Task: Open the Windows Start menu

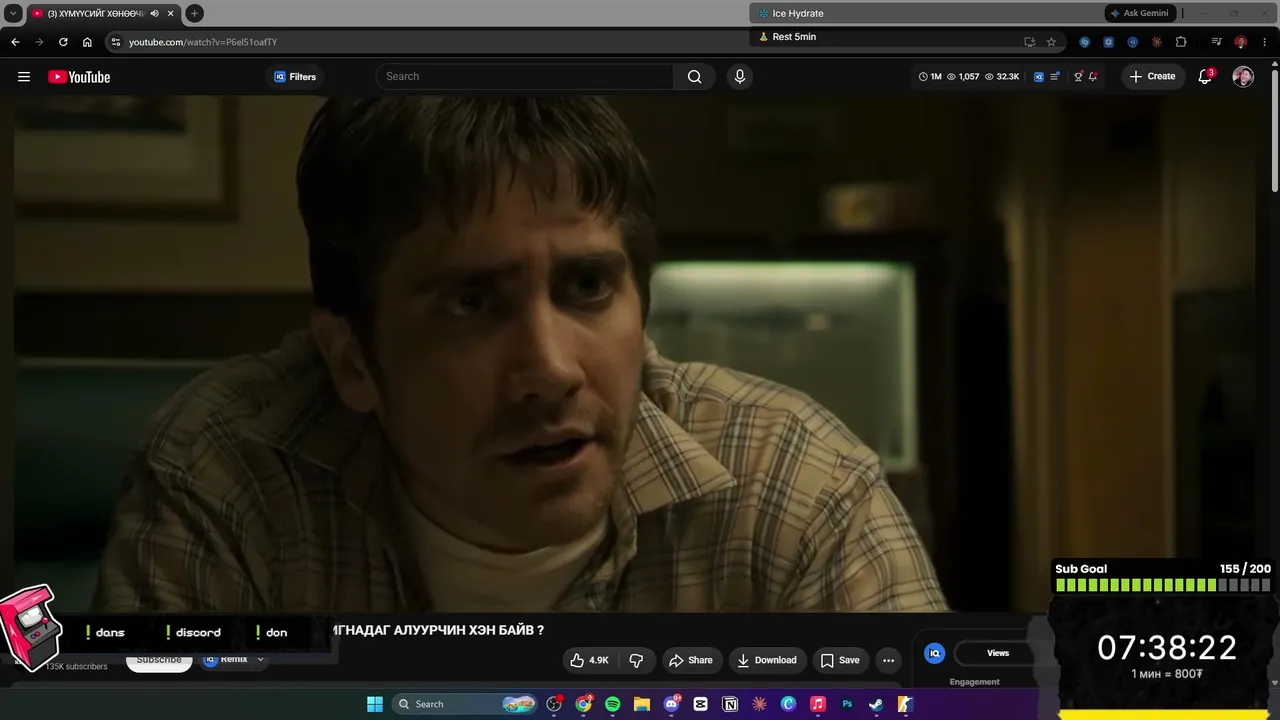Action: [x=375, y=704]
